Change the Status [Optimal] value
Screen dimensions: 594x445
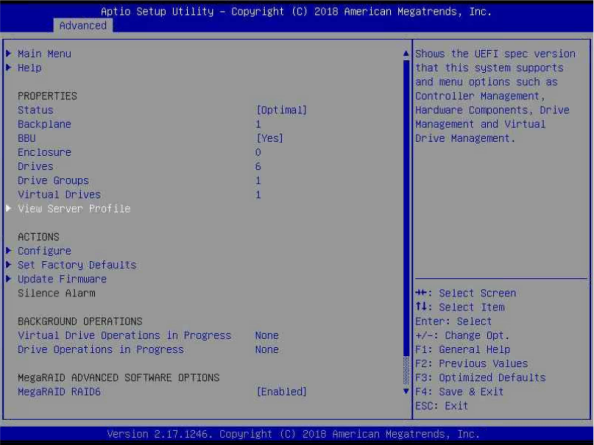pyautogui.click(x=281, y=110)
